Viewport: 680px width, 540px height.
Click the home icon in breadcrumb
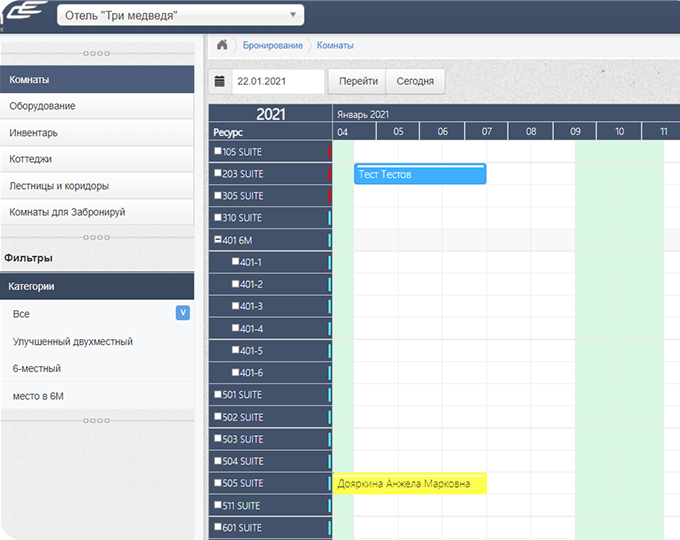222,45
